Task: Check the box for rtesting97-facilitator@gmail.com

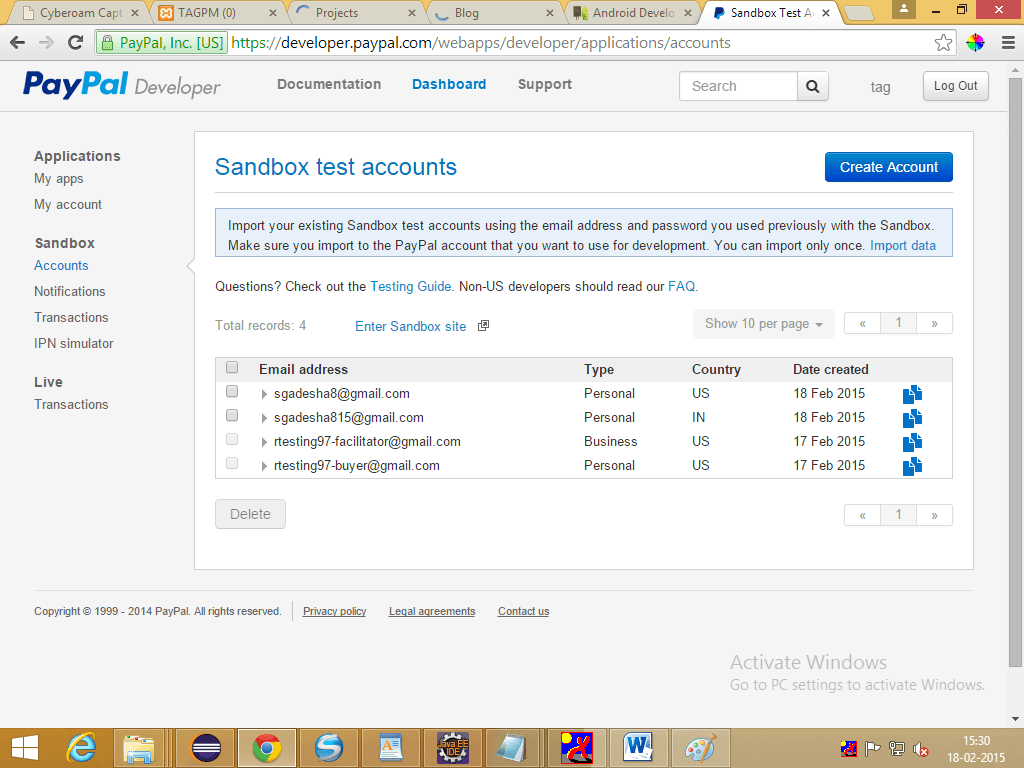Action: pyautogui.click(x=232, y=440)
